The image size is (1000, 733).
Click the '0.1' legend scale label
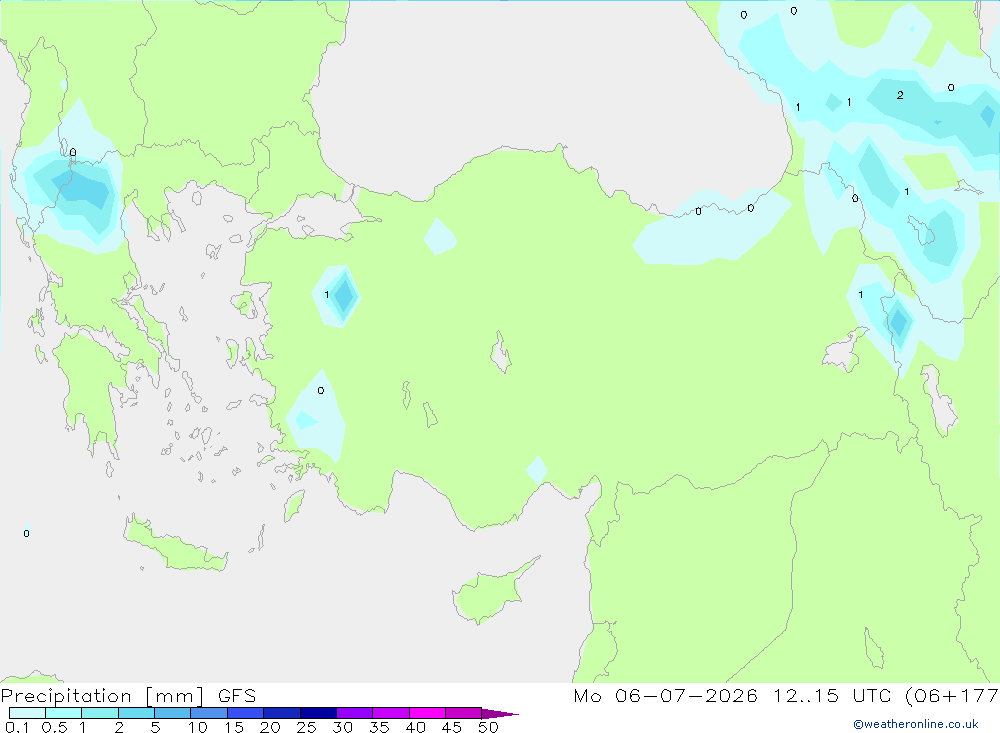coord(17,727)
